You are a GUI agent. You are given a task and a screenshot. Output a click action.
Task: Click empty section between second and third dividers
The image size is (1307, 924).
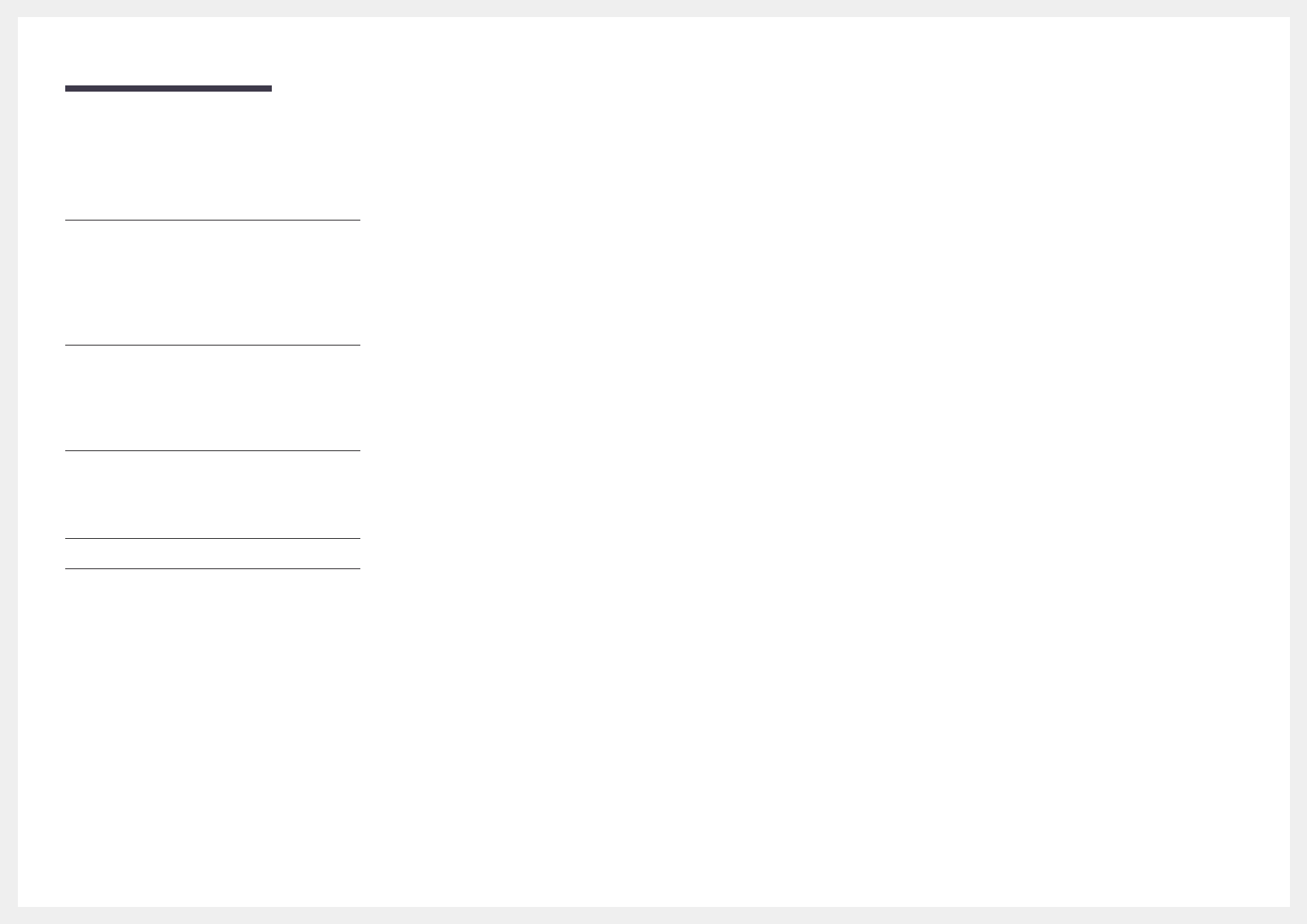pos(213,398)
